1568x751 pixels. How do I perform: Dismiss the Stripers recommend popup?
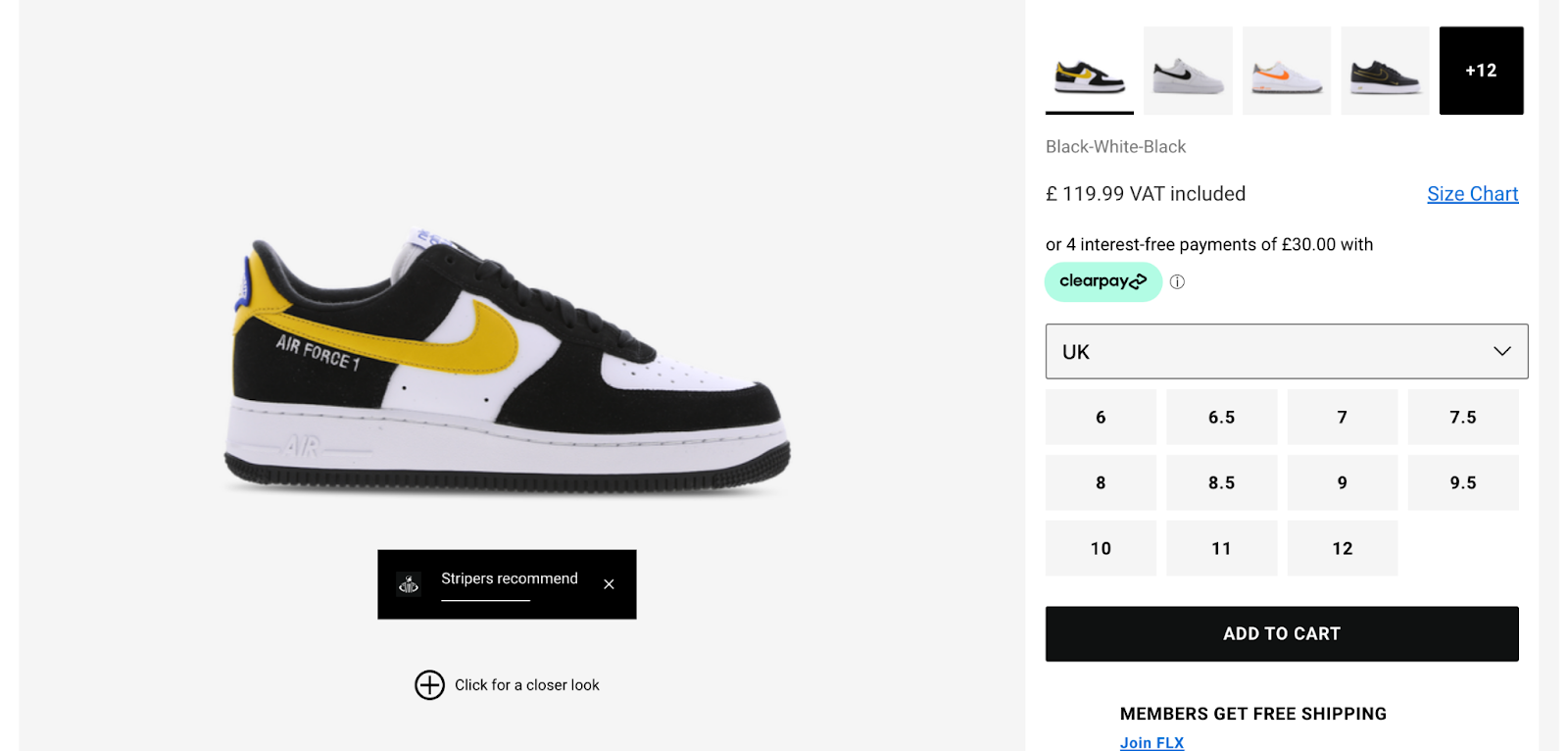click(609, 583)
